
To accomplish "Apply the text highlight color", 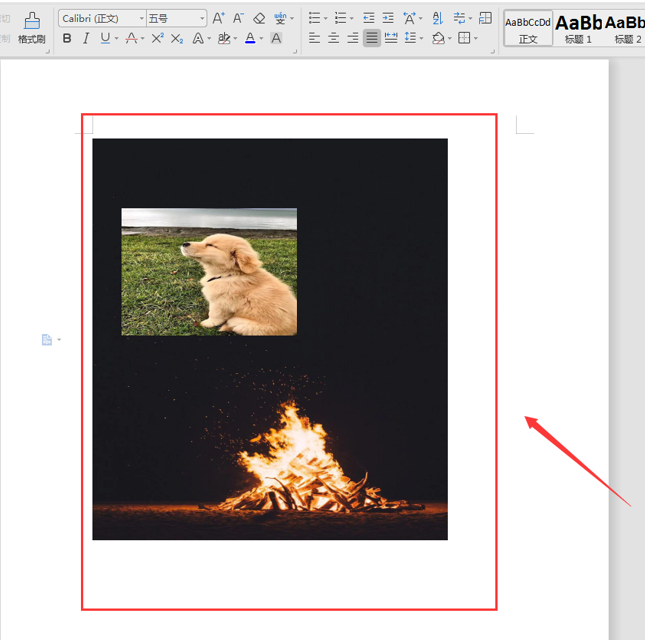I will [x=224, y=38].
